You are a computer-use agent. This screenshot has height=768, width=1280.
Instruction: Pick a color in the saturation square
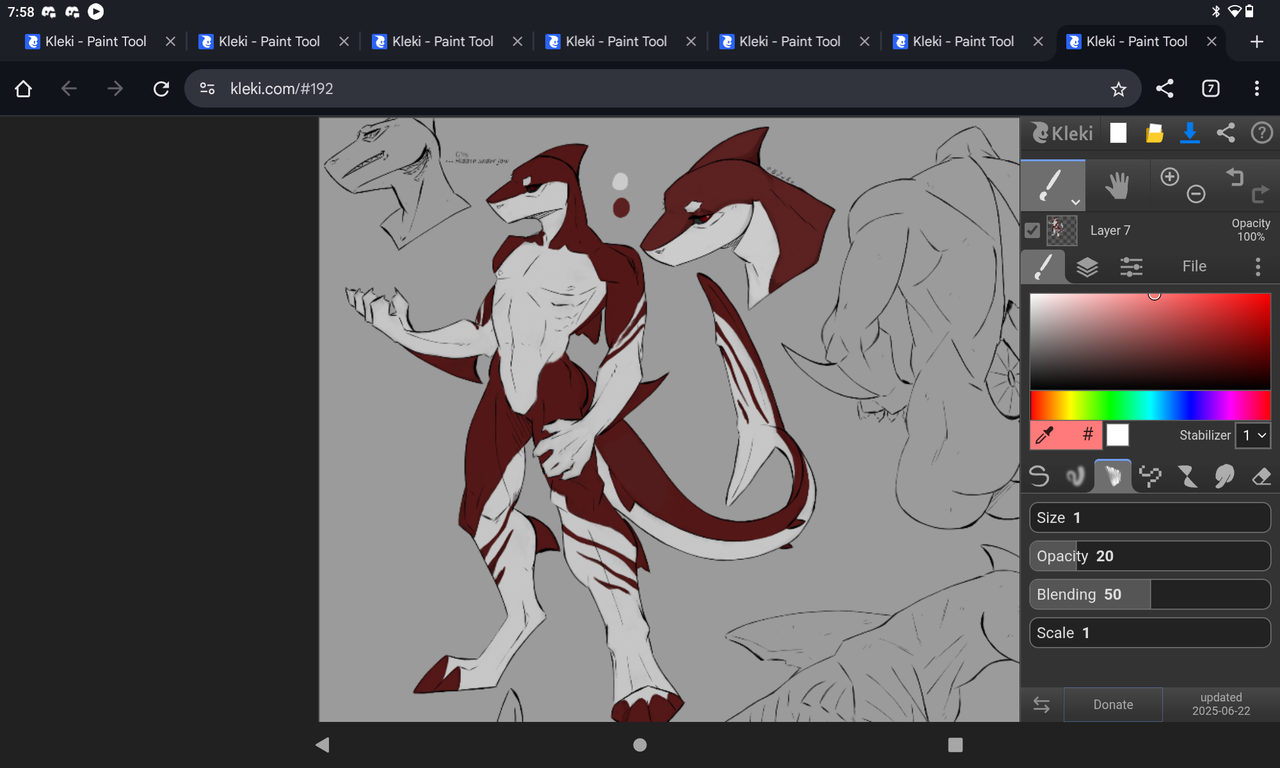click(x=1150, y=341)
